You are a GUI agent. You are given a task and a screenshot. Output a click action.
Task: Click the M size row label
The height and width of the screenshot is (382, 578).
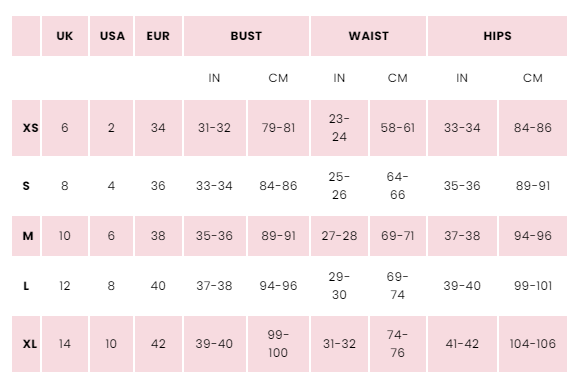pyautogui.click(x=26, y=236)
